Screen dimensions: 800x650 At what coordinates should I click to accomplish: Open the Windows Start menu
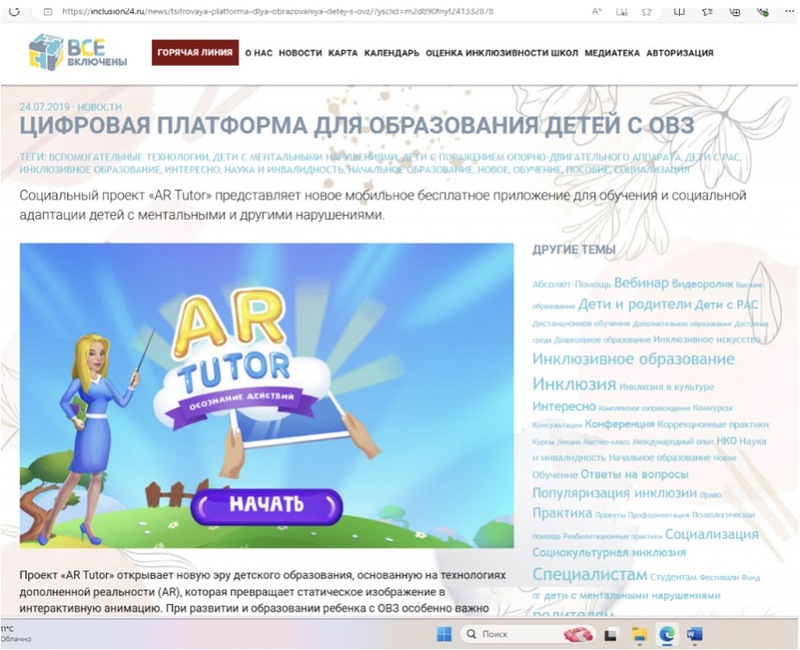click(x=444, y=634)
